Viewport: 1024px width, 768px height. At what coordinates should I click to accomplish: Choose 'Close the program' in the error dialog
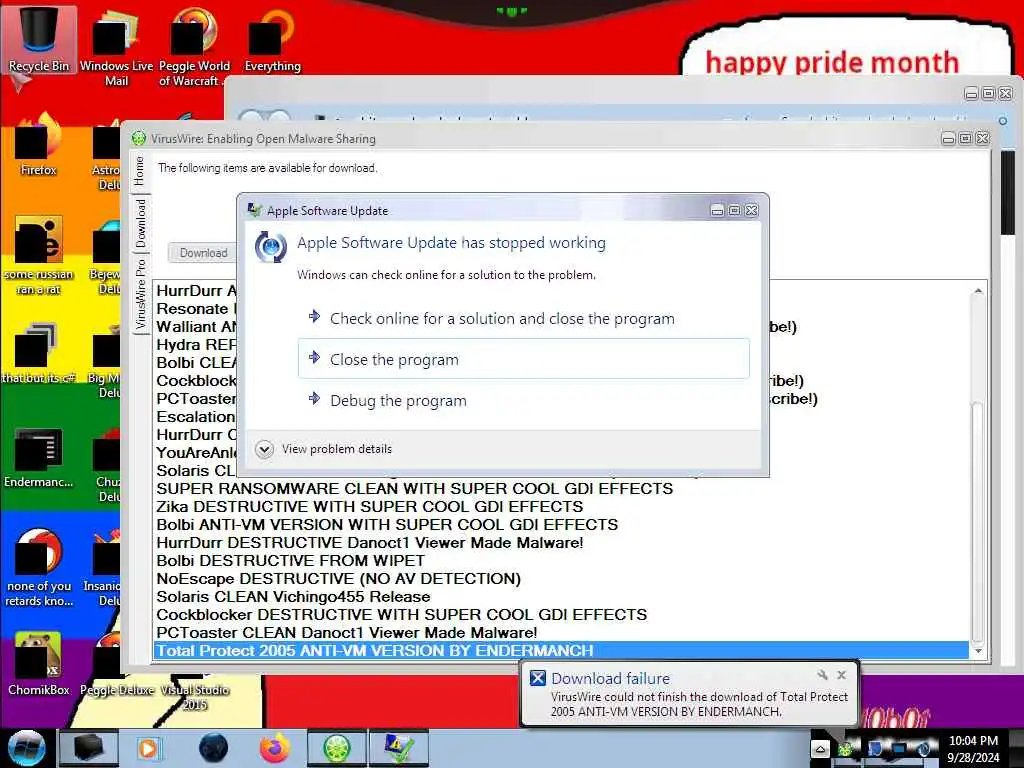click(x=523, y=359)
